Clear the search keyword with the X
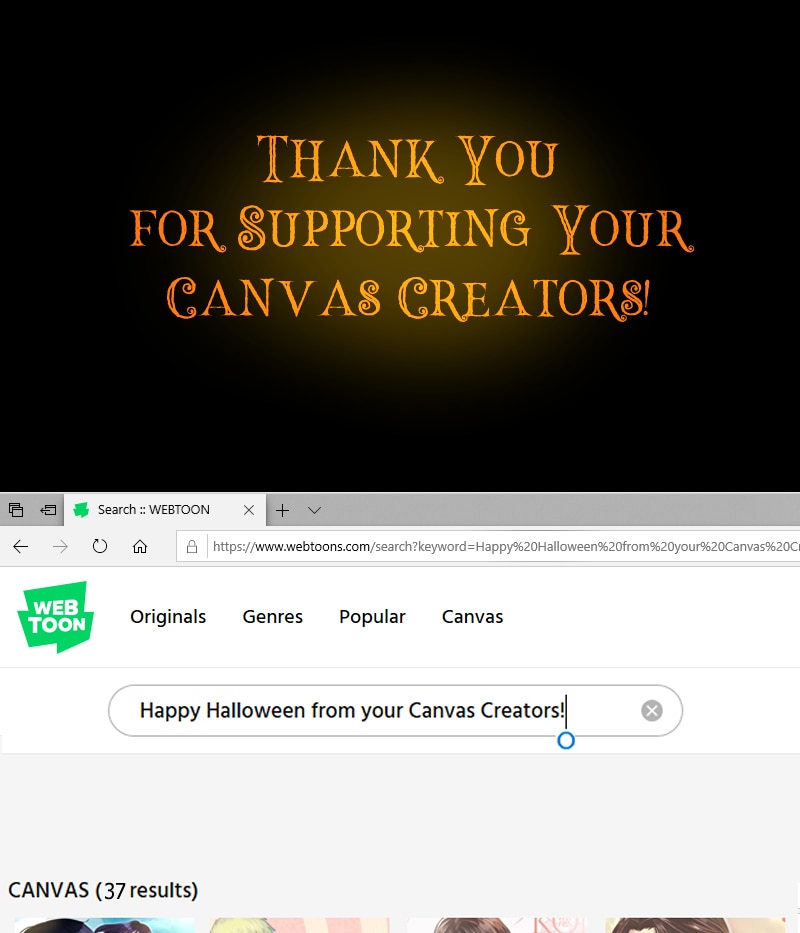 tap(652, 711)
